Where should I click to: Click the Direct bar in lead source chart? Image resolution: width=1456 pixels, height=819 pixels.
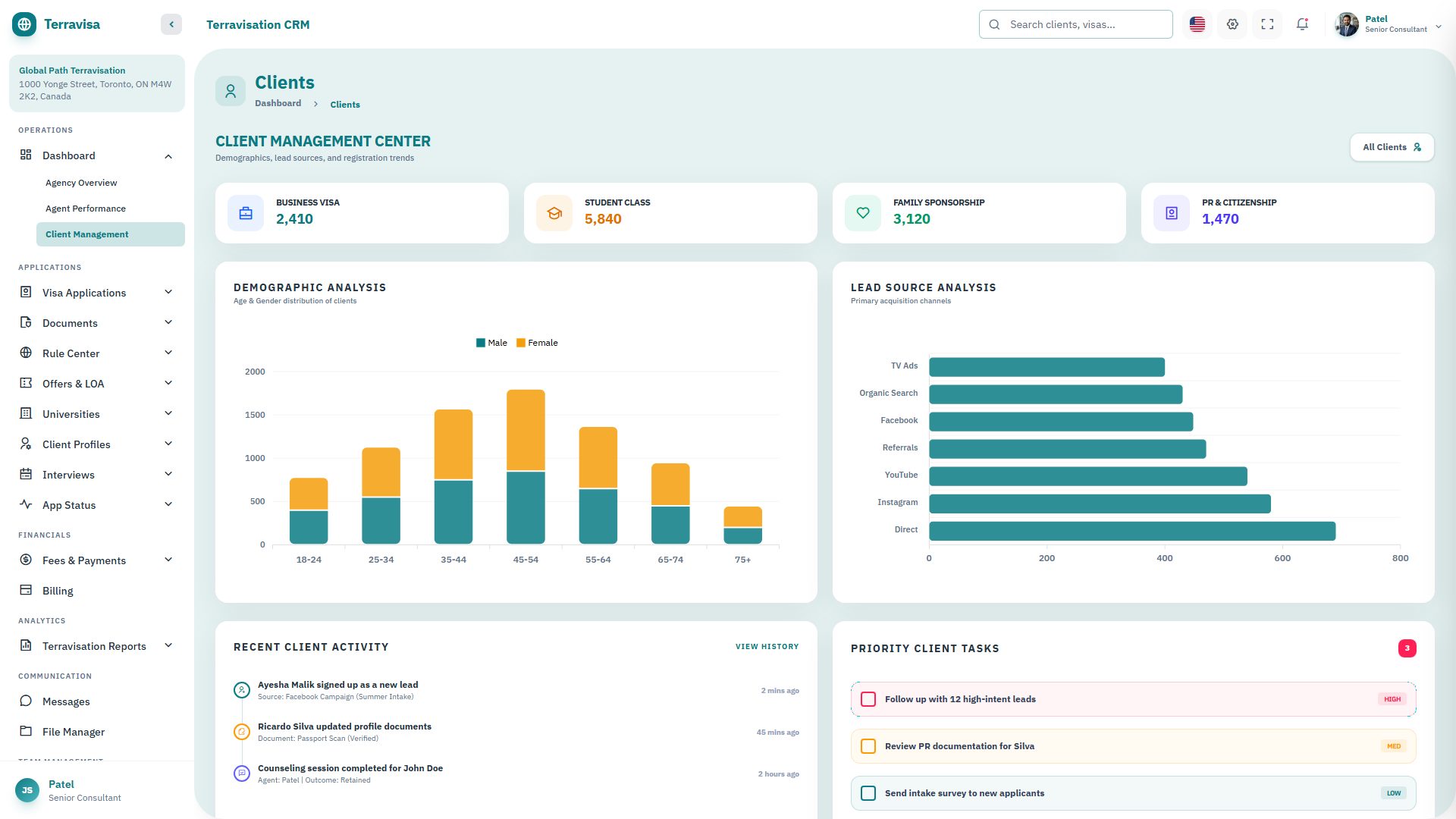(x=1132, y=531)
